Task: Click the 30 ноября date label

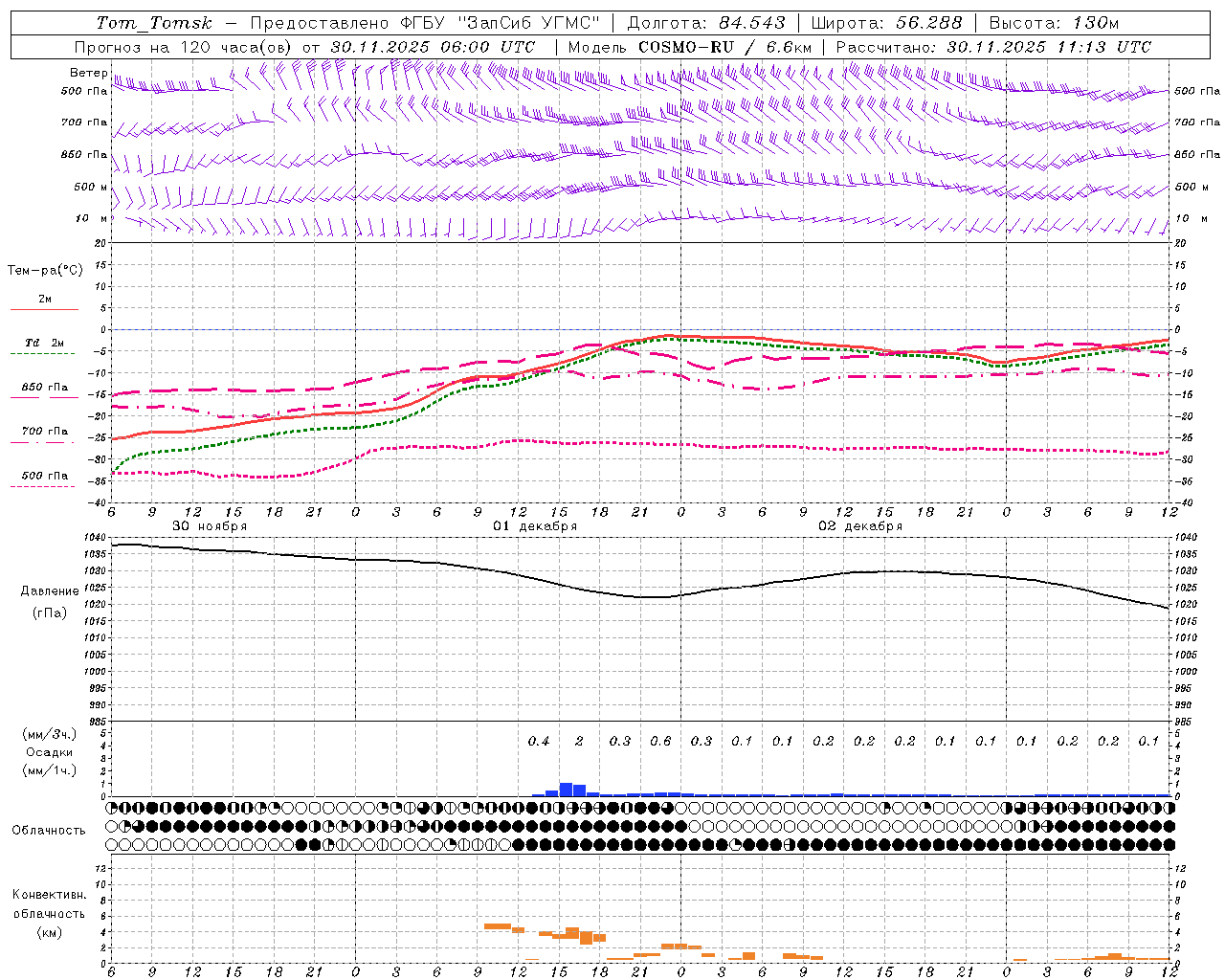Action: [210, 526]
